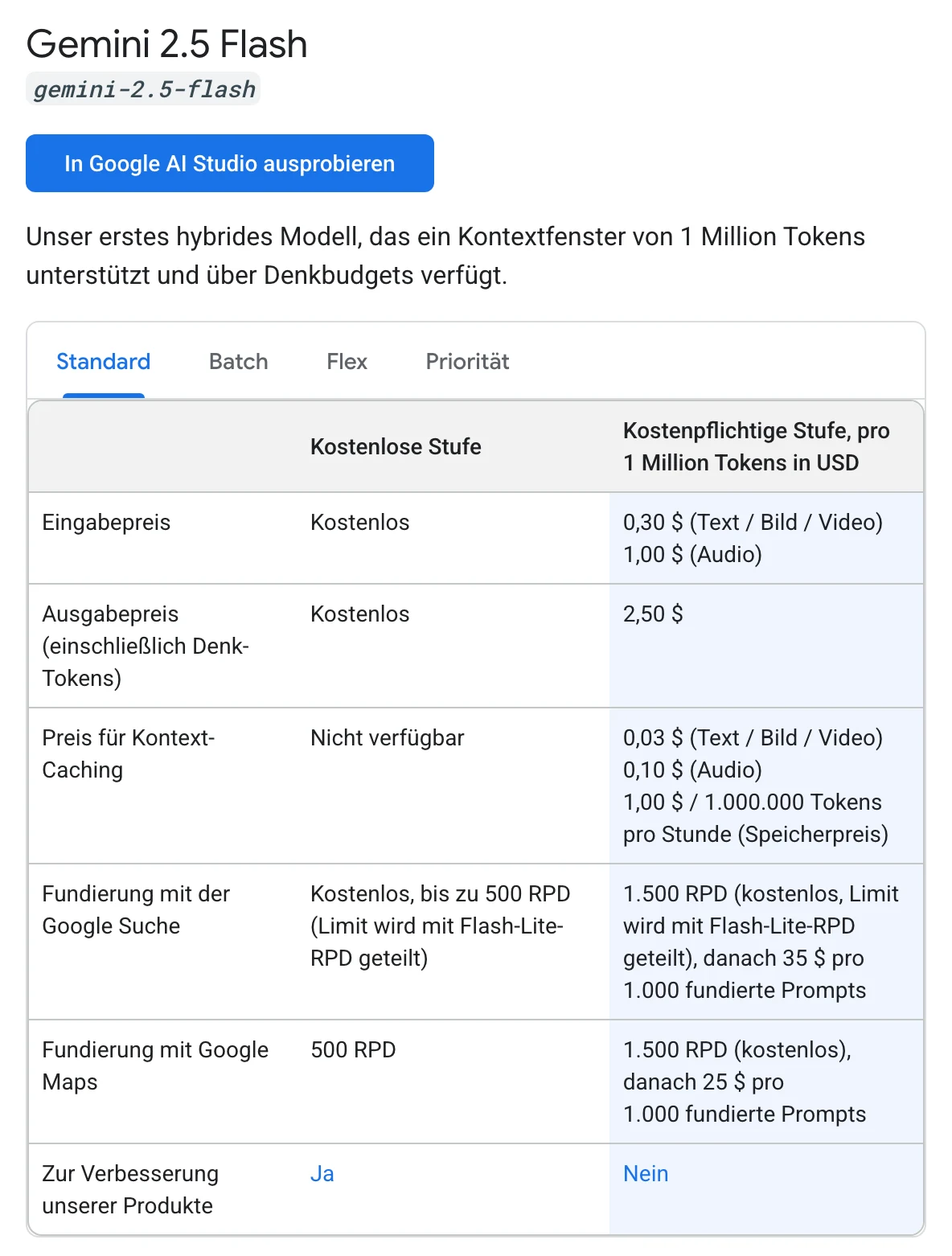This screenshot has width=952, height=1256.
Task: Open the Priorität tab
Action: point(467,362)
